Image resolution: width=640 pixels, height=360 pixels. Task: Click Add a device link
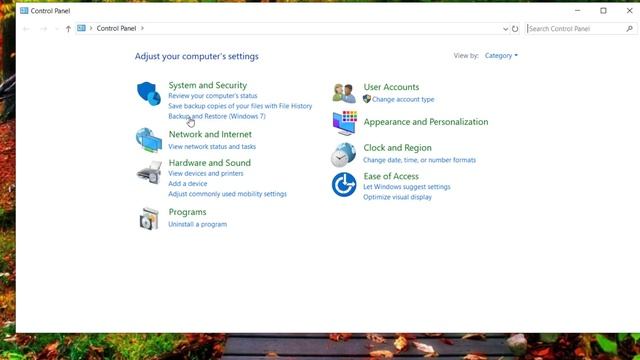click(x=188, y=183)
